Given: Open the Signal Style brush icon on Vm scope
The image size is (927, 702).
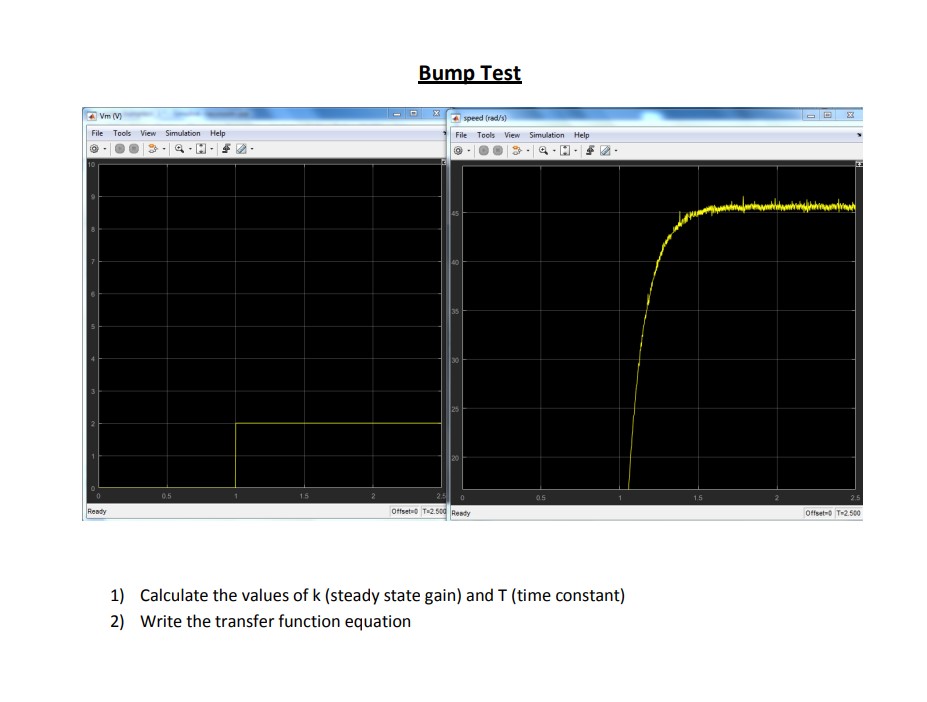Looking at the screenshot, I should click(241, 148).
